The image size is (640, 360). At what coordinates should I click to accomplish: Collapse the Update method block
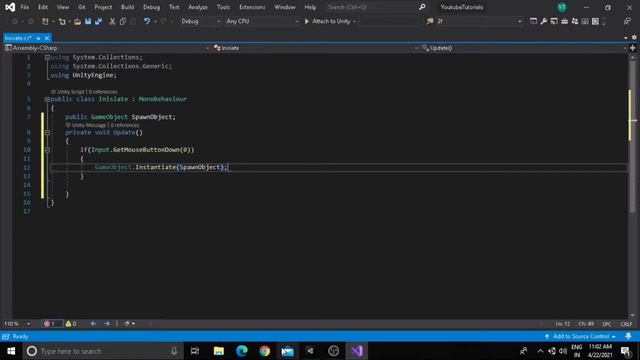coord(47,133)
